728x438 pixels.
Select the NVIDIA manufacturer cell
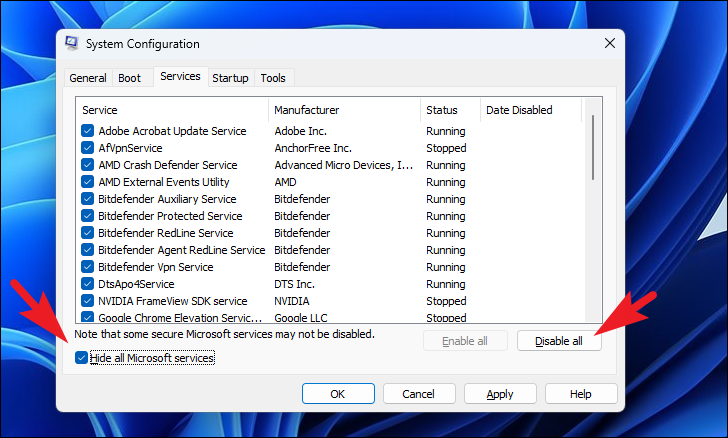(292, 301)
